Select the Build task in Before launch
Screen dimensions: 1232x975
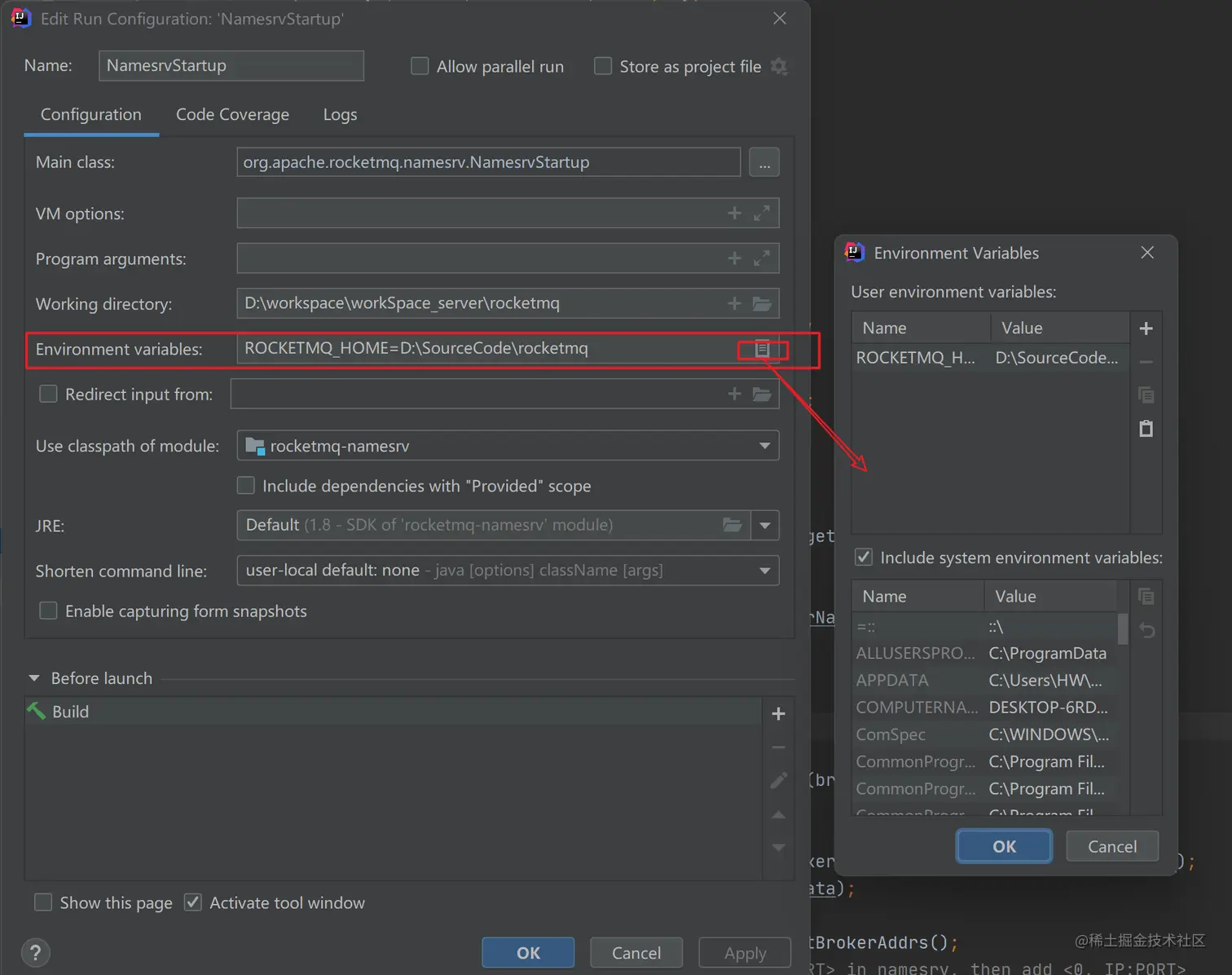point(393,712)
